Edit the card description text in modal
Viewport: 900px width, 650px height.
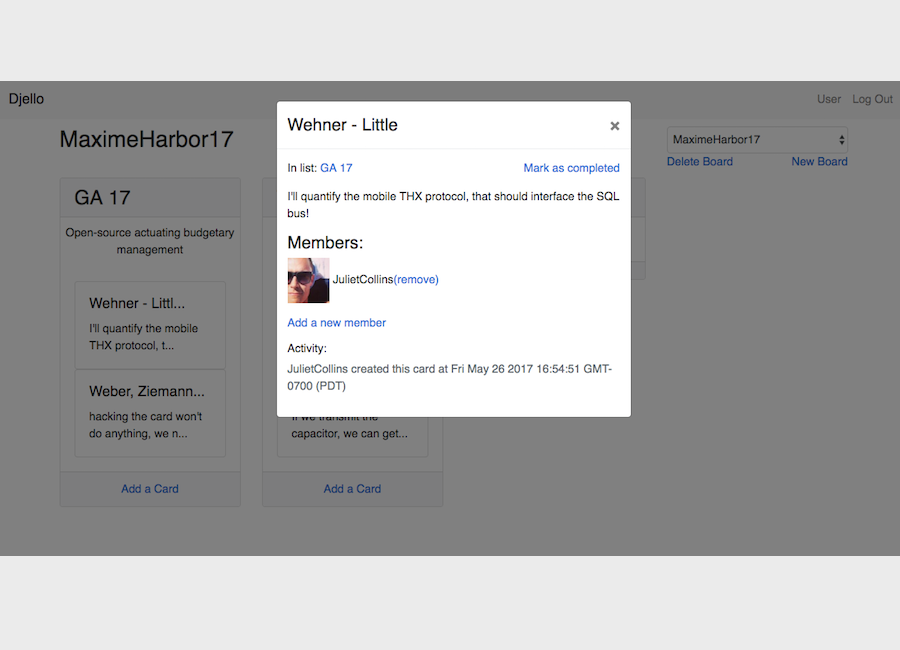(453, 205)
